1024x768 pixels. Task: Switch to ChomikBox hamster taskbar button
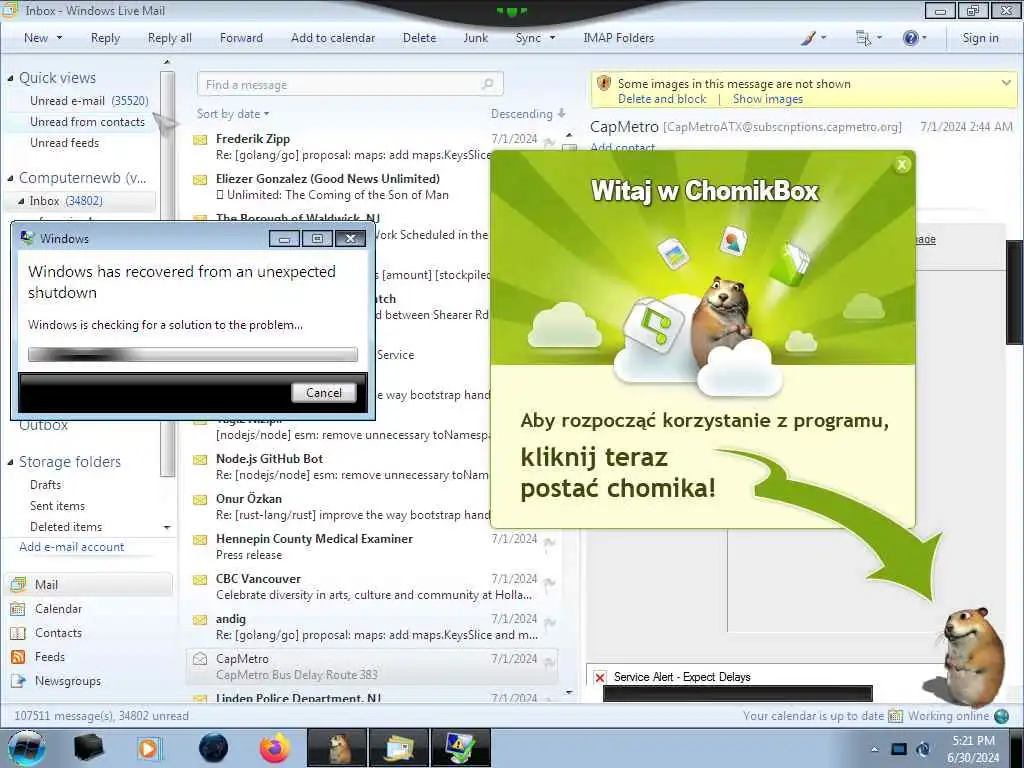pos(337,748)
